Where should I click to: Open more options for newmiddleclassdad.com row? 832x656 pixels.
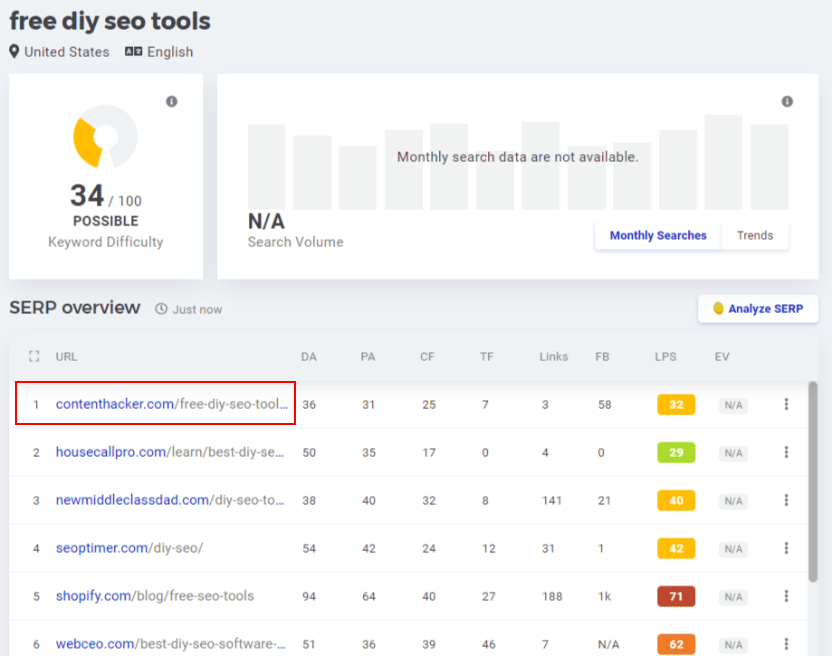tap(786, 500)
